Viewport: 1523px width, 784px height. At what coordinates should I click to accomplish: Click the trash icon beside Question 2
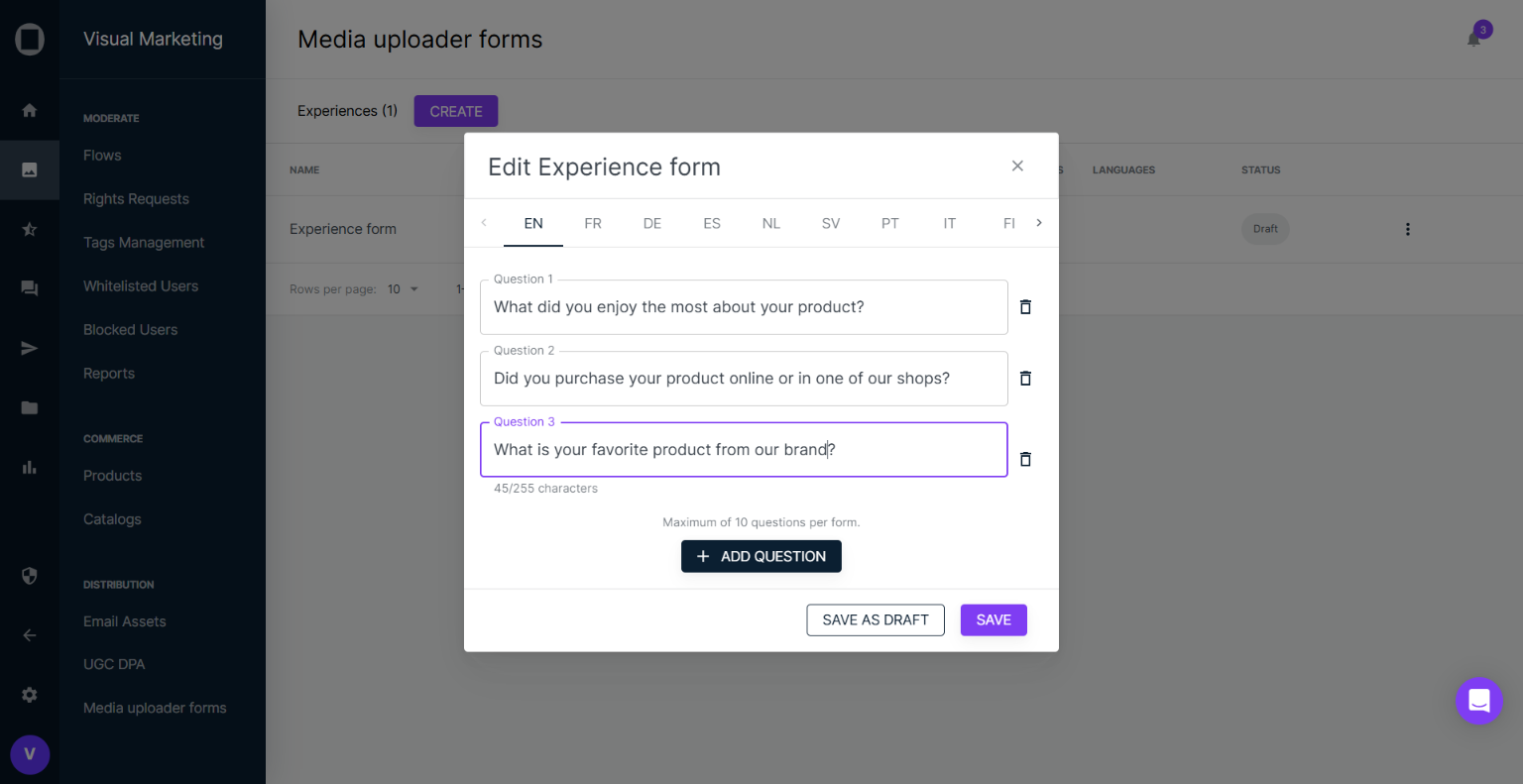point(1025,379)
